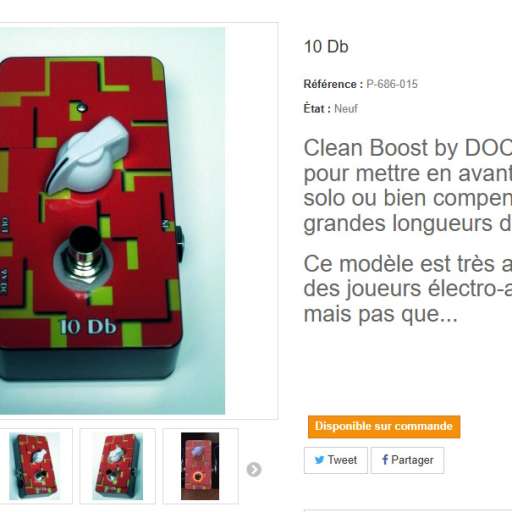Image resolution: width=512 pixels, height=512 pixels.
Task: Open the first pedal thumbnail
Action: [34, 466]
